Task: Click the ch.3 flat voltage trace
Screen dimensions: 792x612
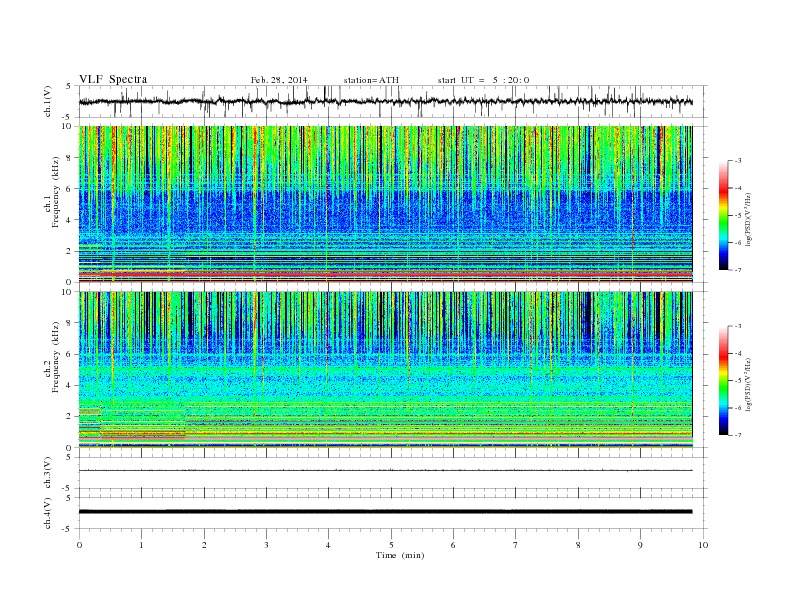Action: click(385, 471)
